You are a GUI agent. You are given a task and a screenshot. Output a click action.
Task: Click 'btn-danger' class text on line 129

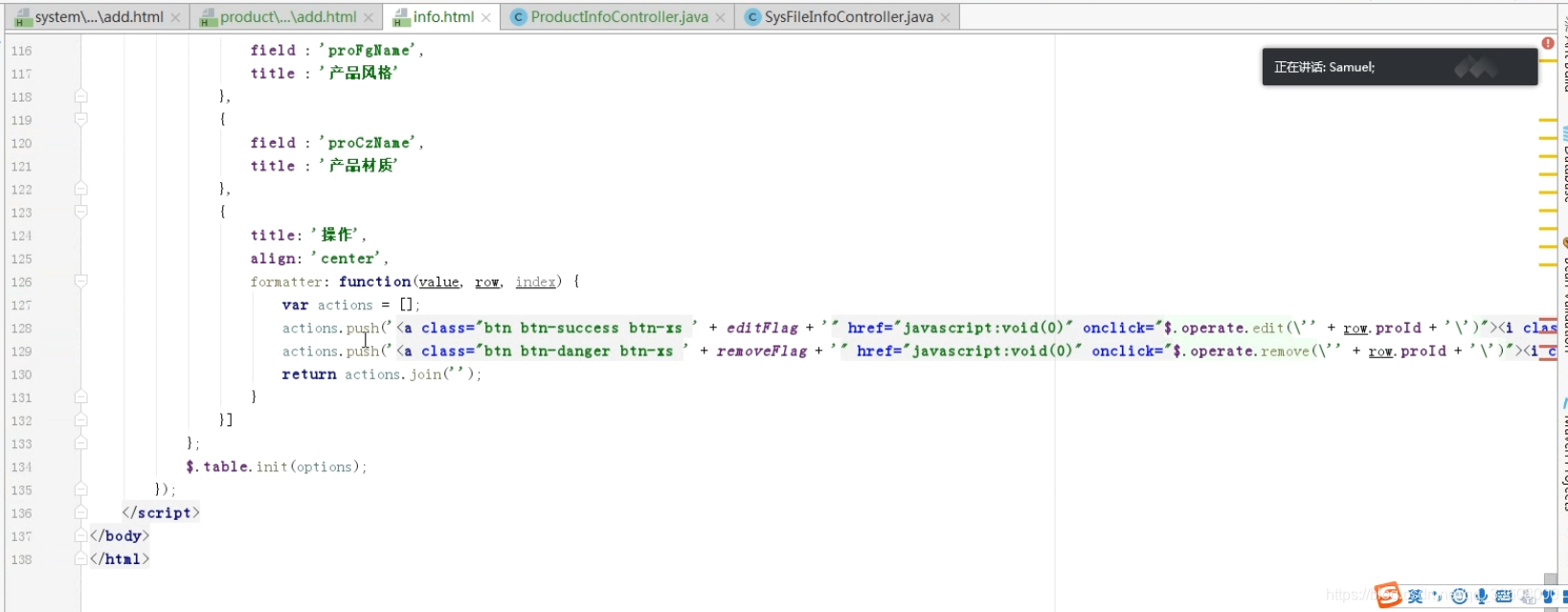(565, 351)
